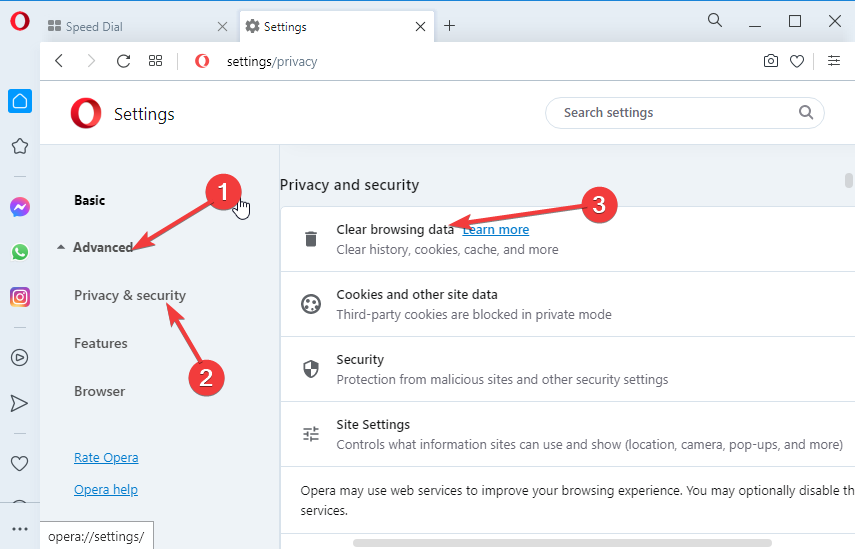The height and width of the screenshot is (549, 855).
Task: Go forward to next page
Action: click(91, 61)
